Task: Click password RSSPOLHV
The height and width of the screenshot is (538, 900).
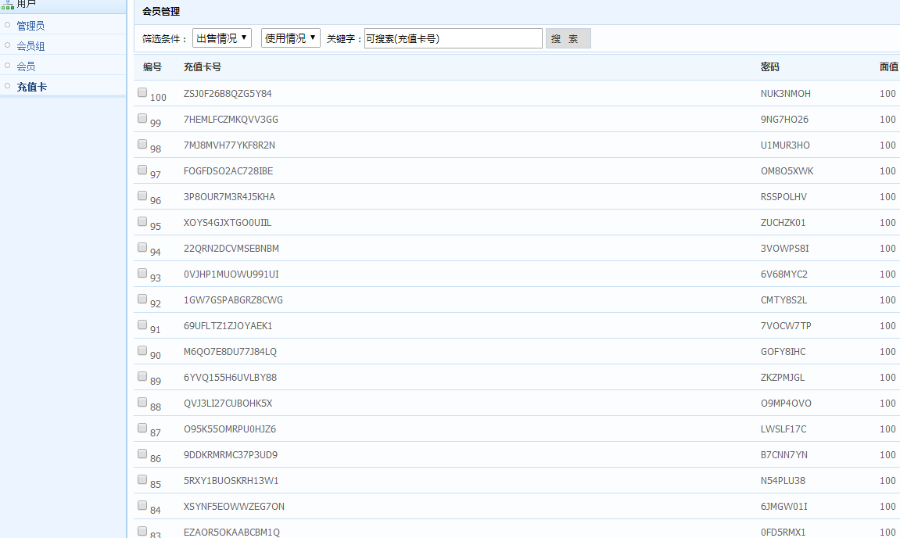Action: coord(784,197)
